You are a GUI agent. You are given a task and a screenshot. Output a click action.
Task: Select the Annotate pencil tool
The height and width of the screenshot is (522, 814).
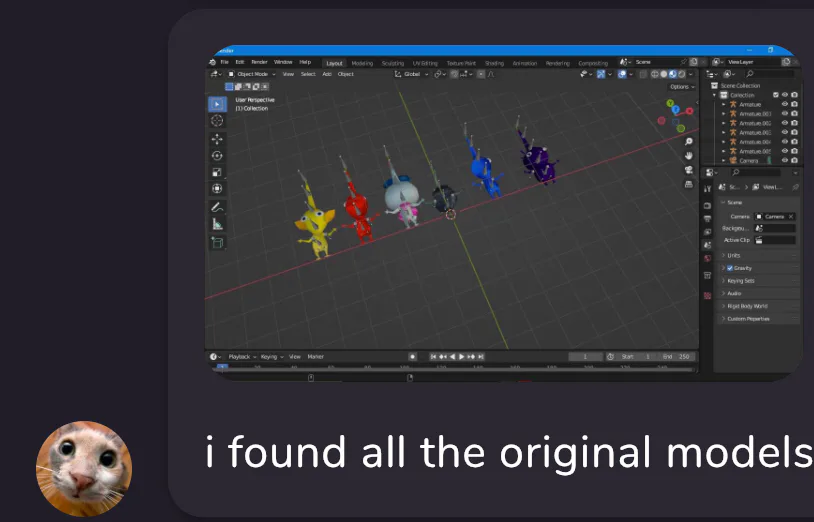pos(217,207)
